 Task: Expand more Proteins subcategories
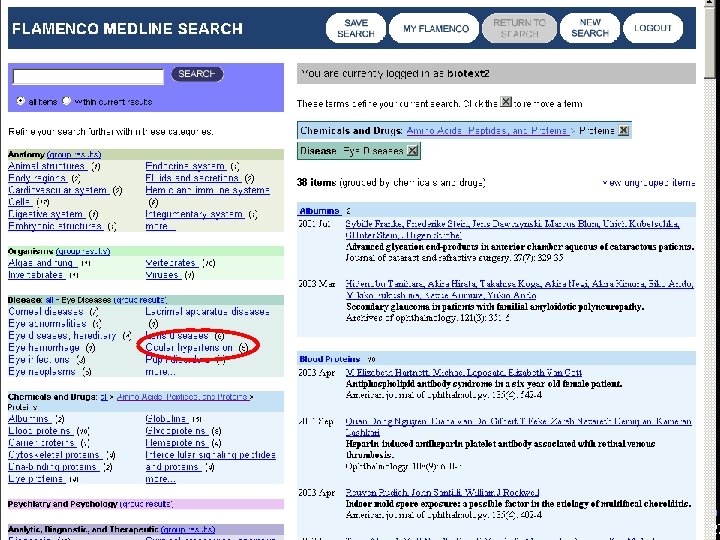tap(160, 478)
